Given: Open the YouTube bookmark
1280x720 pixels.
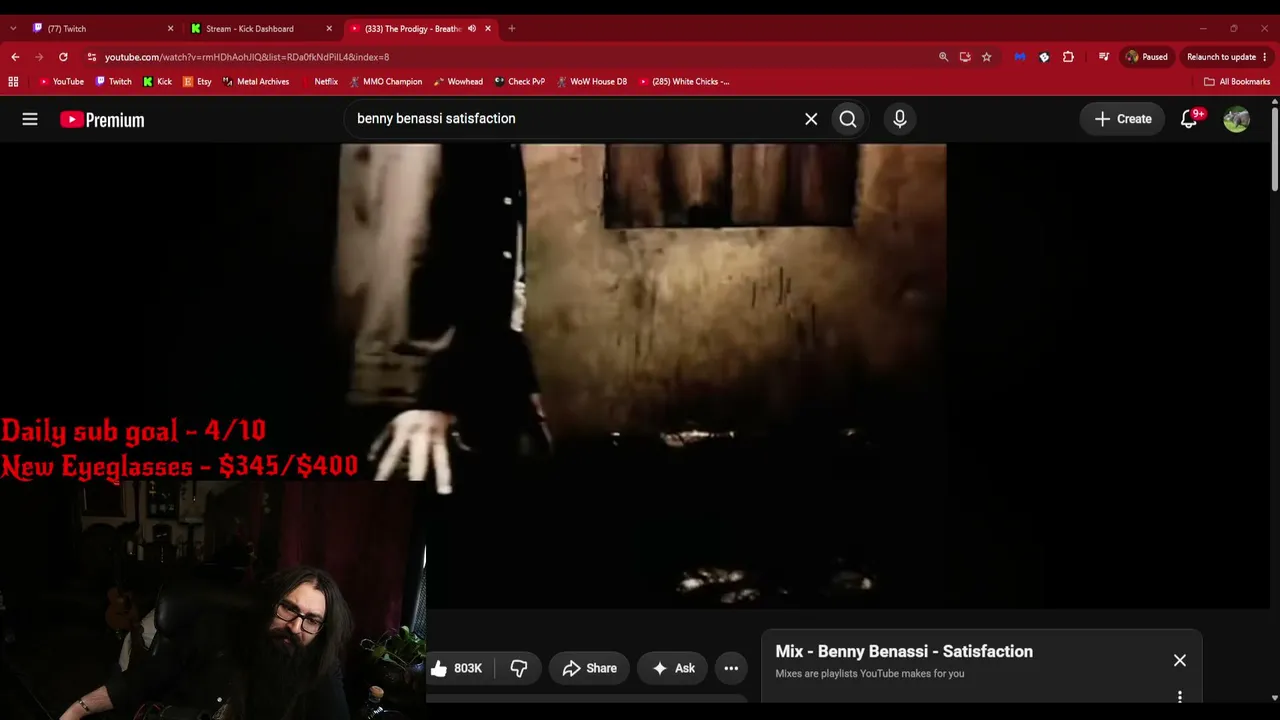Looking at the screenshot, I should tap(61, 82).
